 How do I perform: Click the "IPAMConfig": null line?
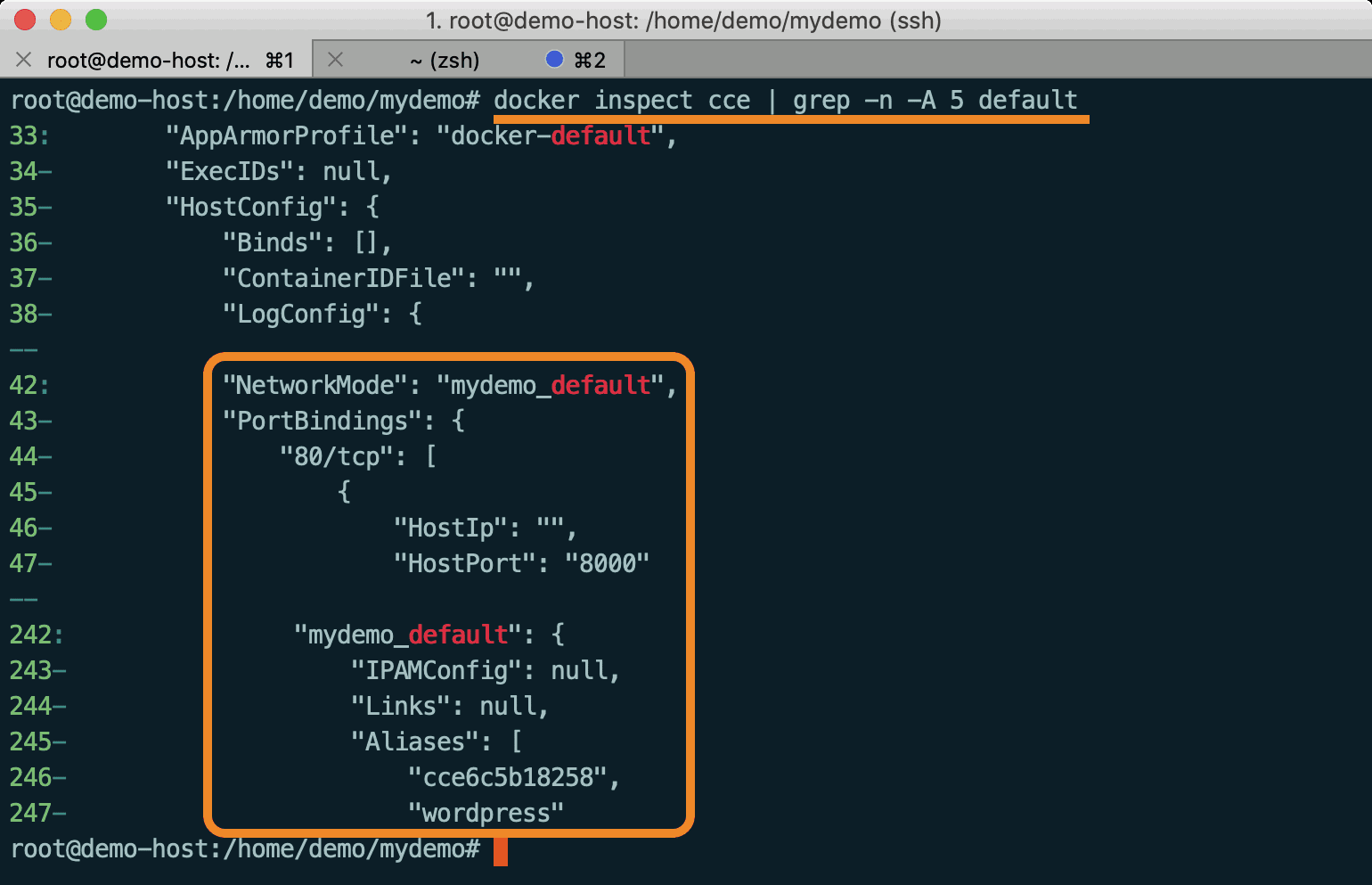[x=486, y=670]
